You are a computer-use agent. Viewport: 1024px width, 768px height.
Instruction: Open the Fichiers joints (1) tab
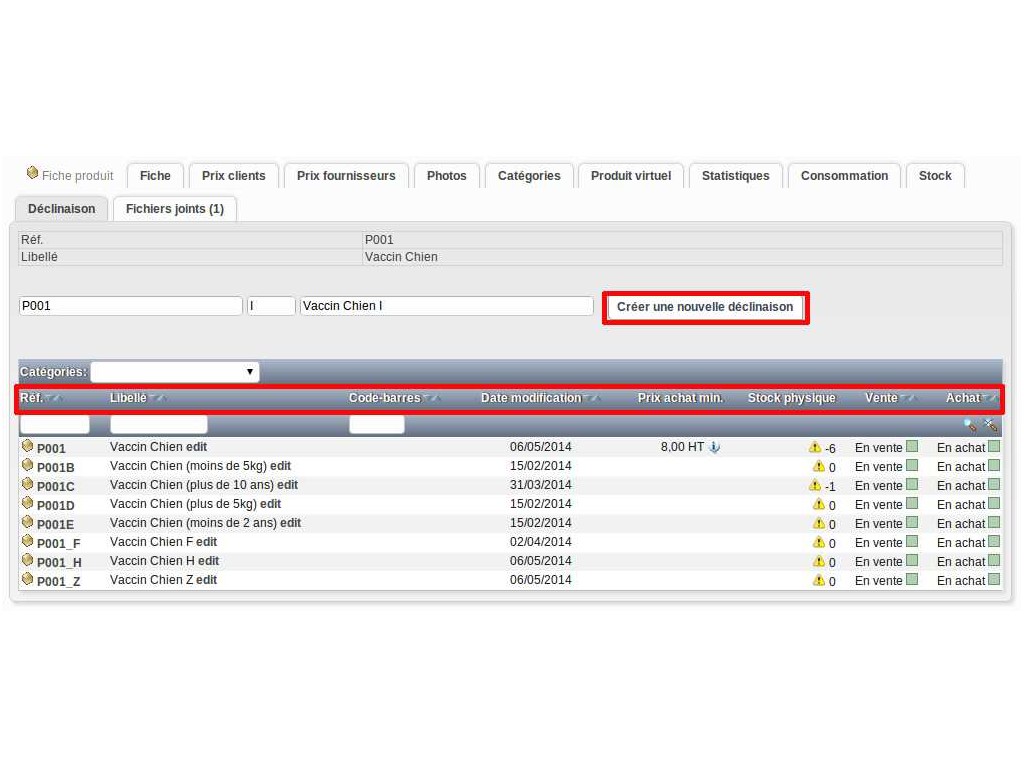[x=175, y=209]
